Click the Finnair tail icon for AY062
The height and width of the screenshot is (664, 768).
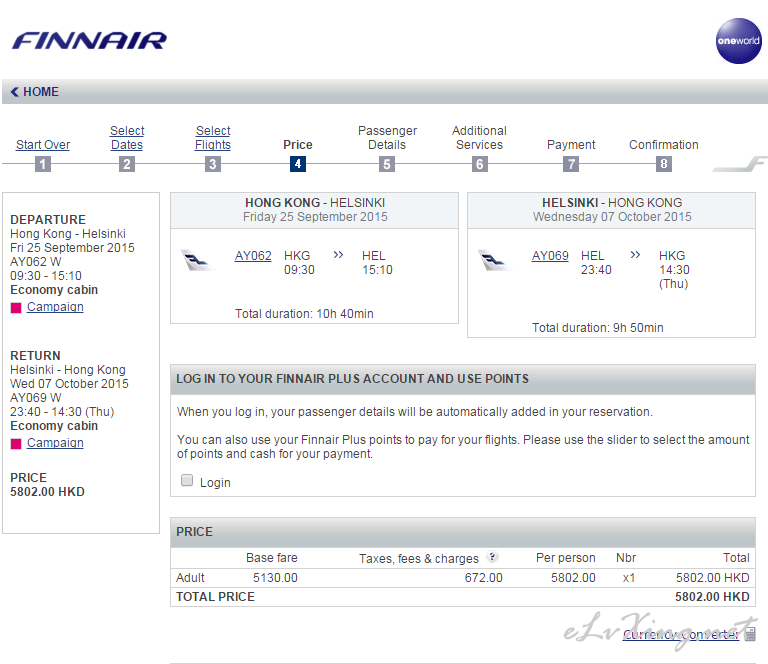[199, 260]
